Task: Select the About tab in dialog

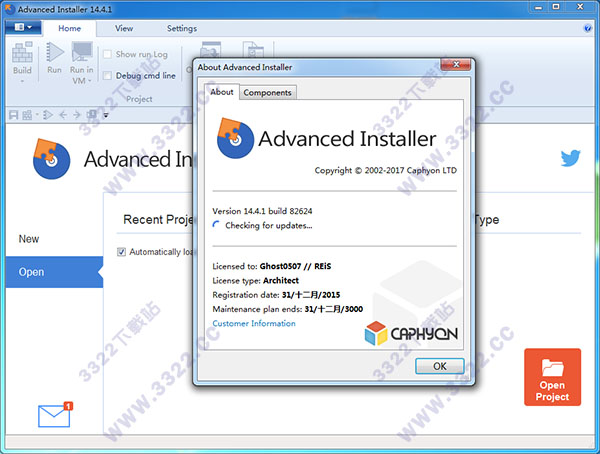Action: 222,92
